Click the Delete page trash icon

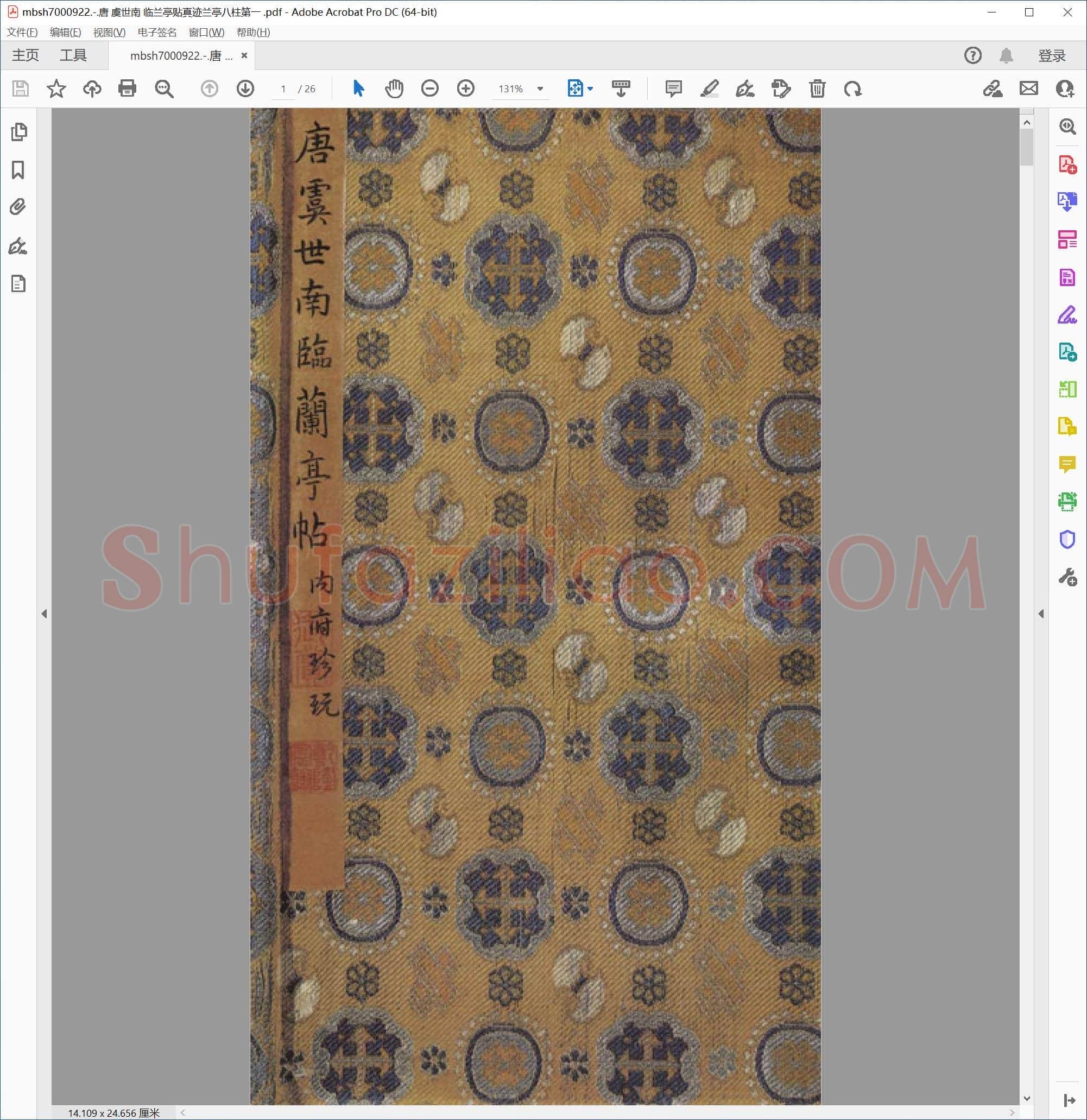click(x=817, y=88)
